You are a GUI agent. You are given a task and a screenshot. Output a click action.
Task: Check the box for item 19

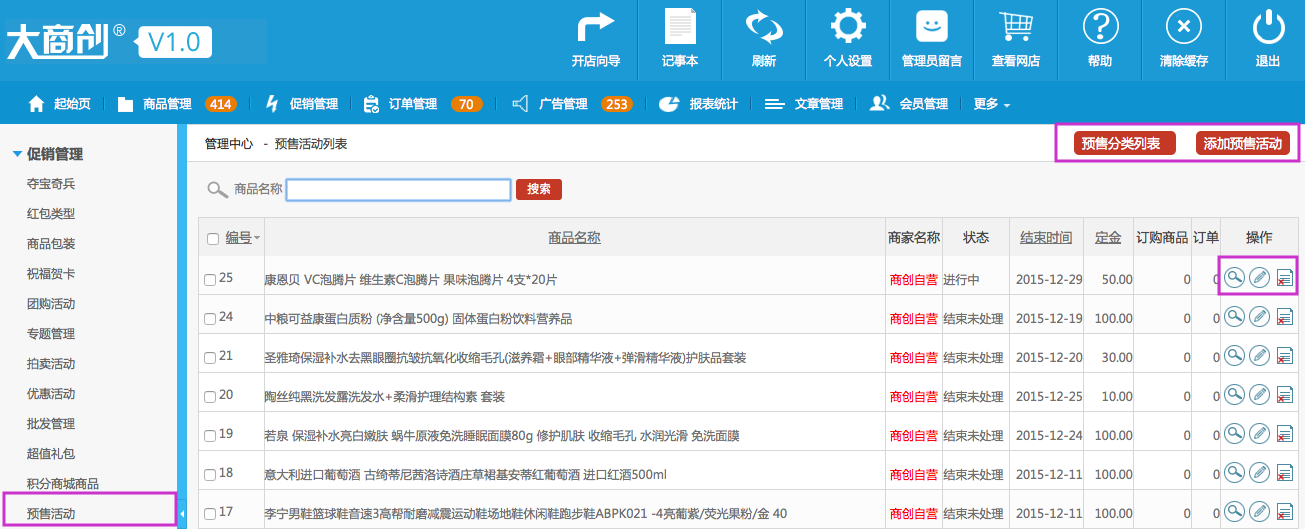(210, 435)
